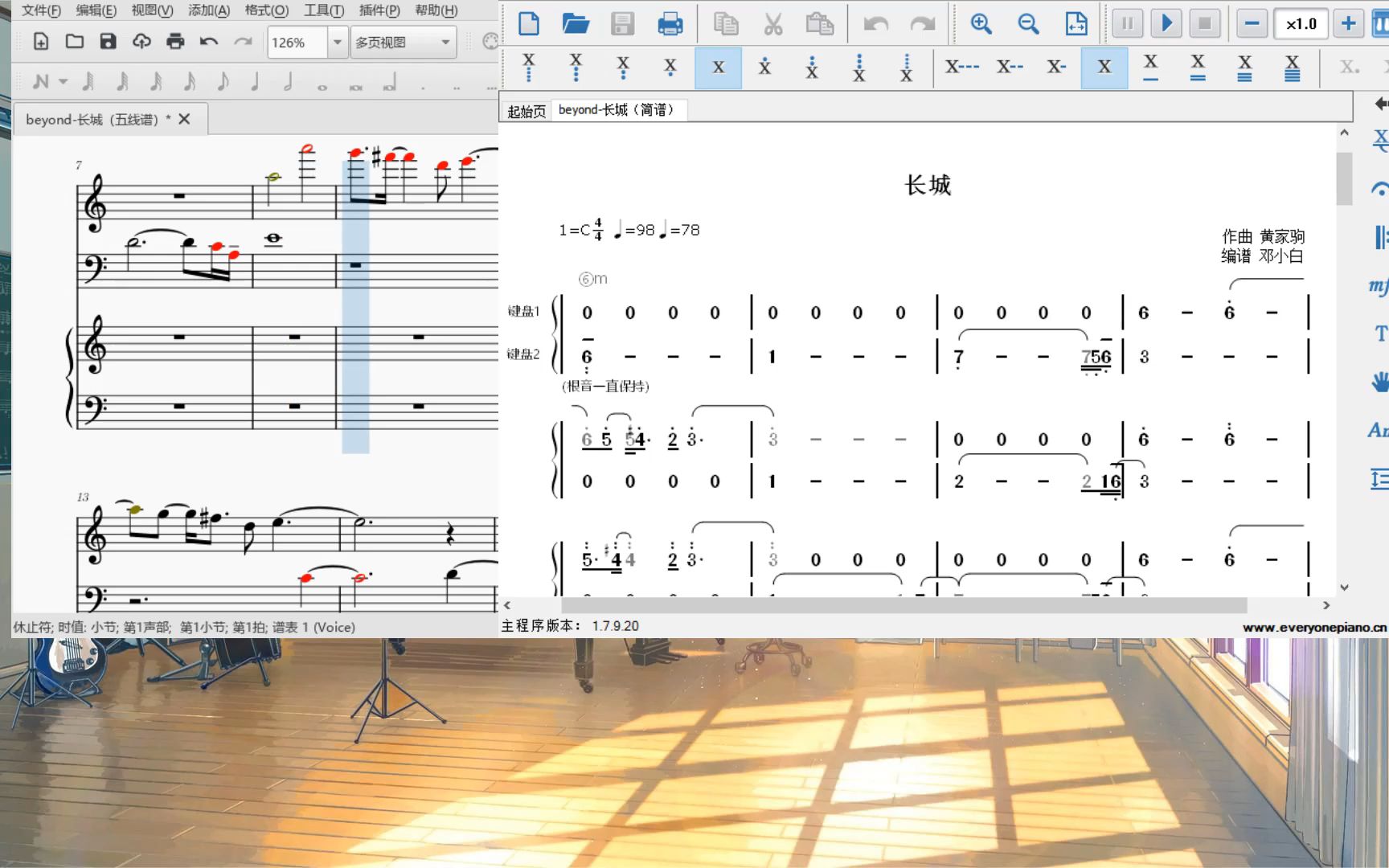Zoom in on the jianpu score

coord(981,23)
